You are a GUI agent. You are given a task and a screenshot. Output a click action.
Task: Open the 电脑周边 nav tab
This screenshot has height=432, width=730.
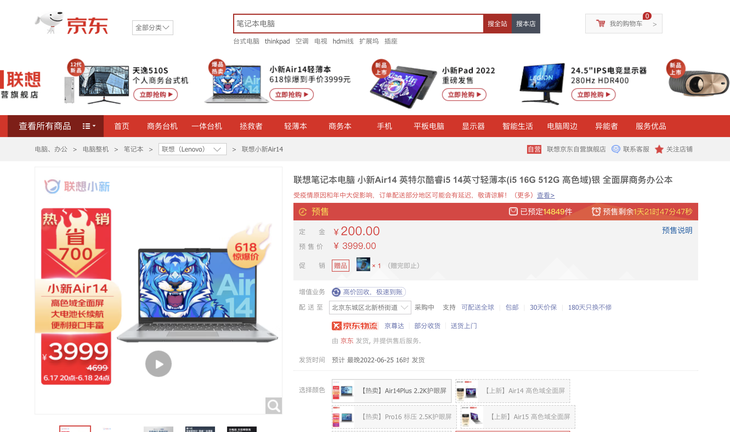point(562,126)
